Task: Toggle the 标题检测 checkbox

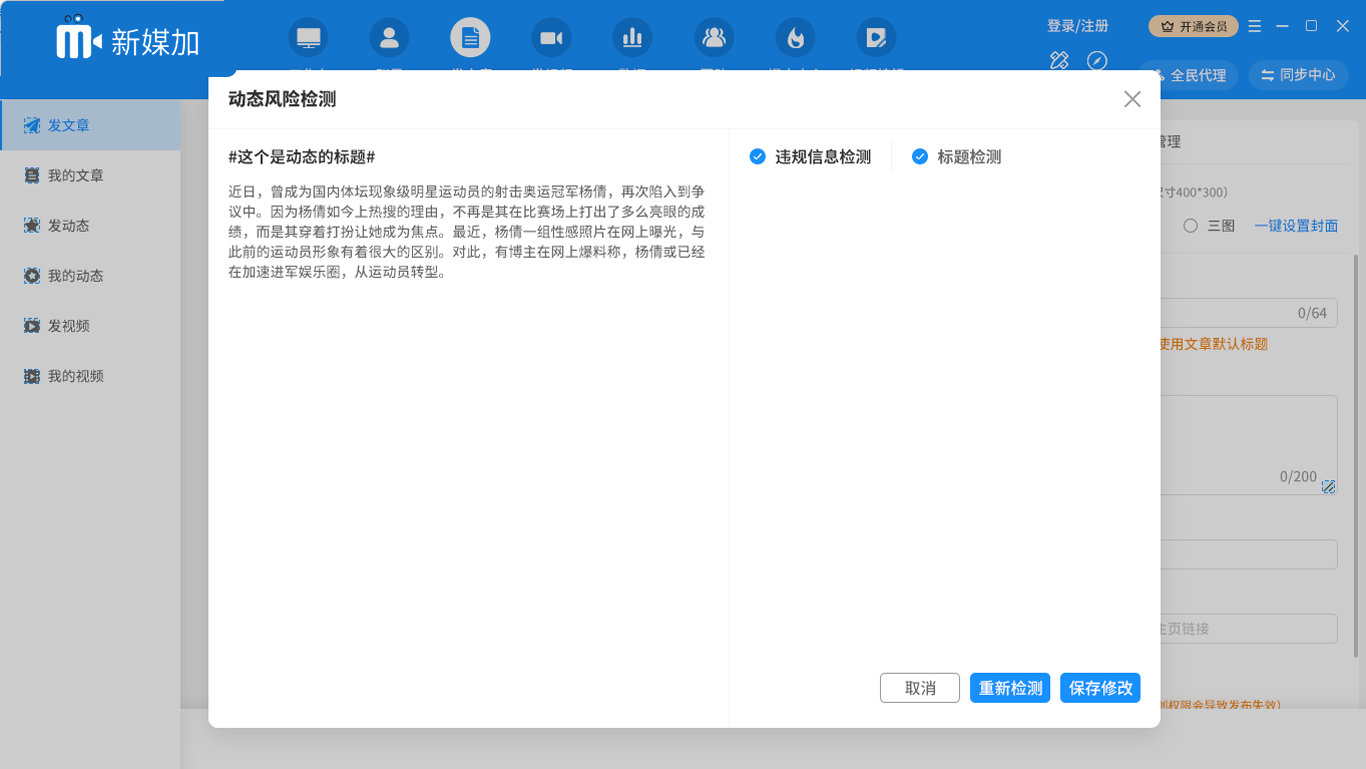Action: pos(920,157)
